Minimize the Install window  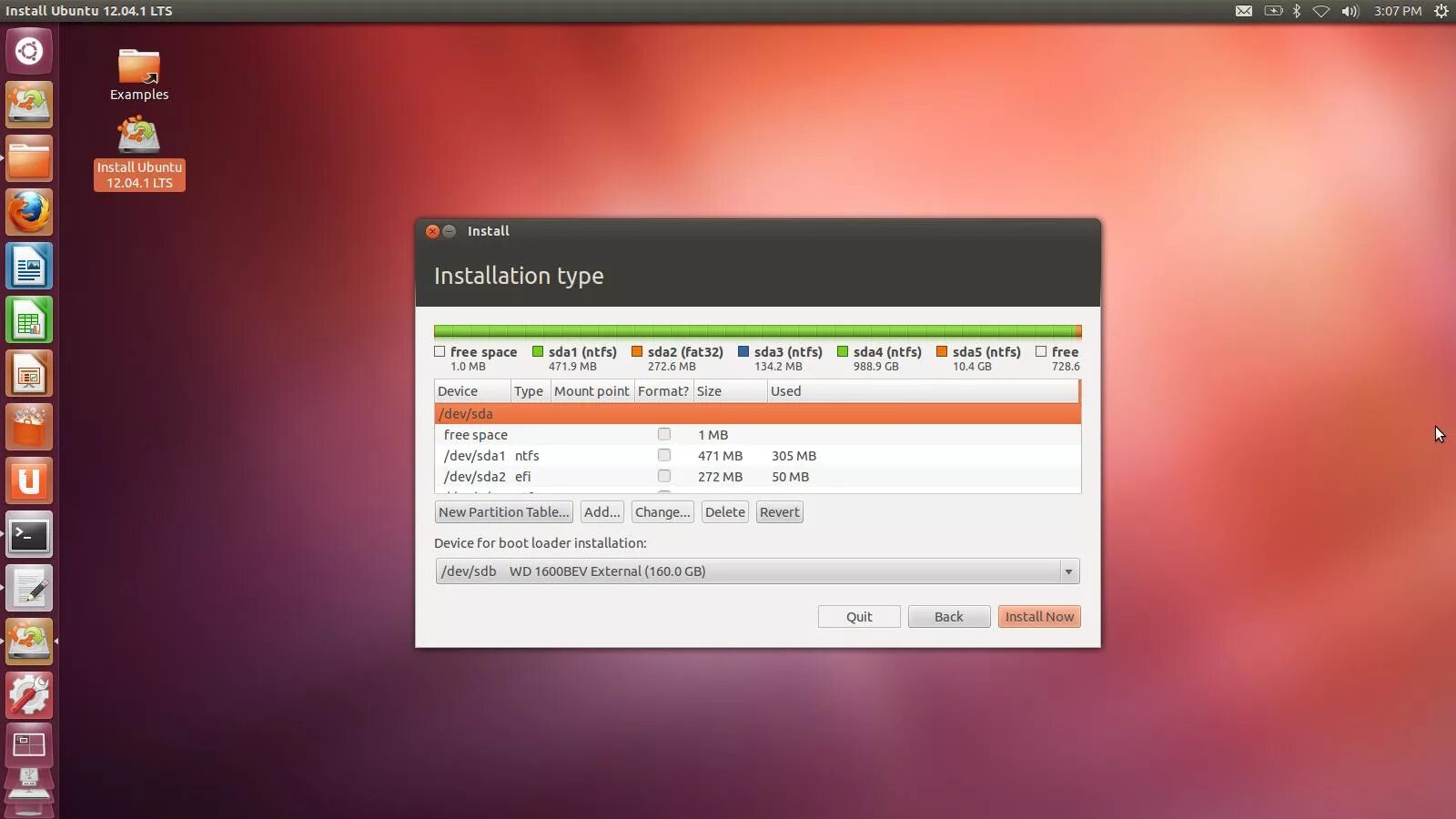point(449,231)
